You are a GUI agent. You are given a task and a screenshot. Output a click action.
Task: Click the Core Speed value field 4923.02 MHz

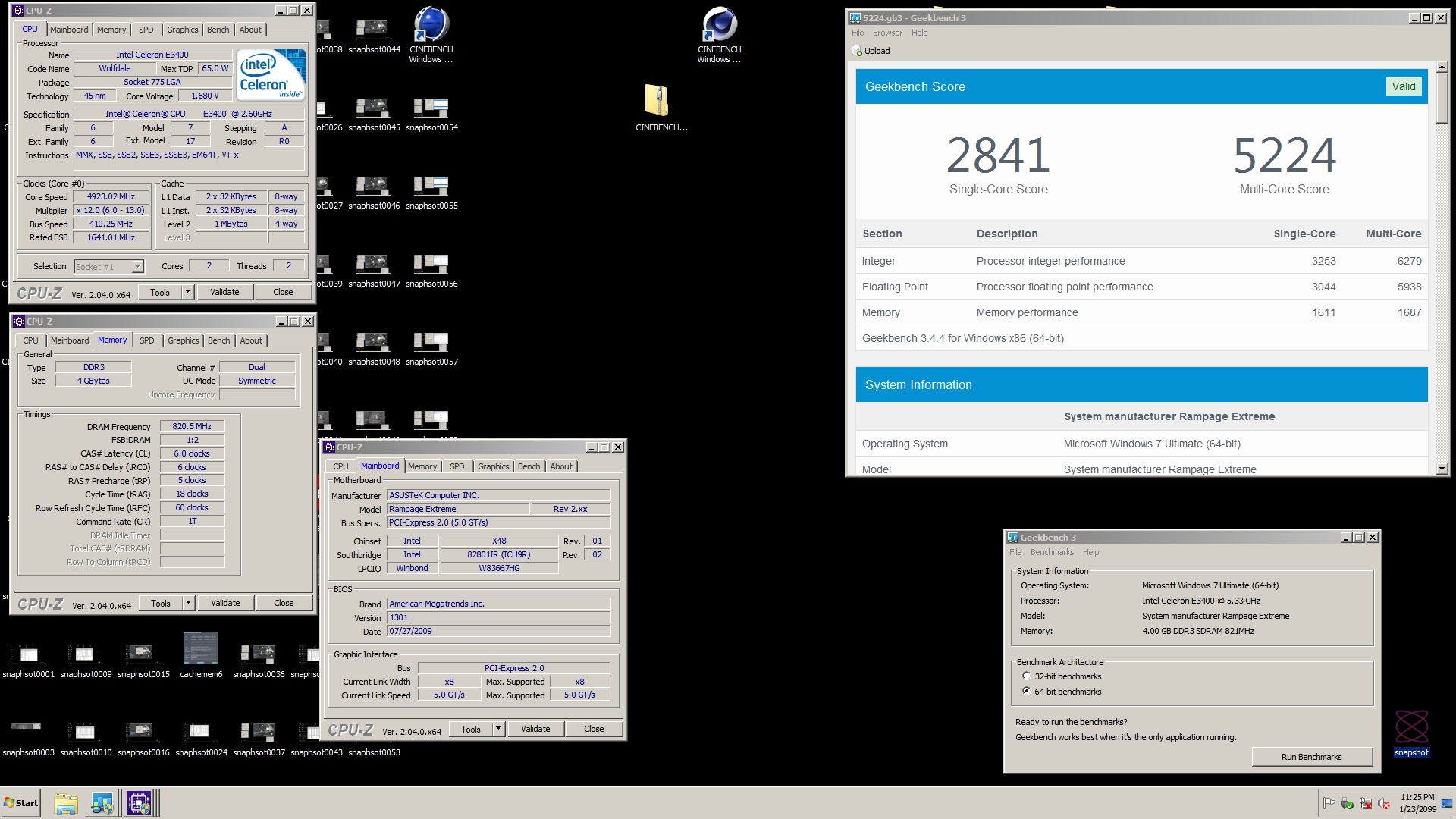click(x=111, y=196)
